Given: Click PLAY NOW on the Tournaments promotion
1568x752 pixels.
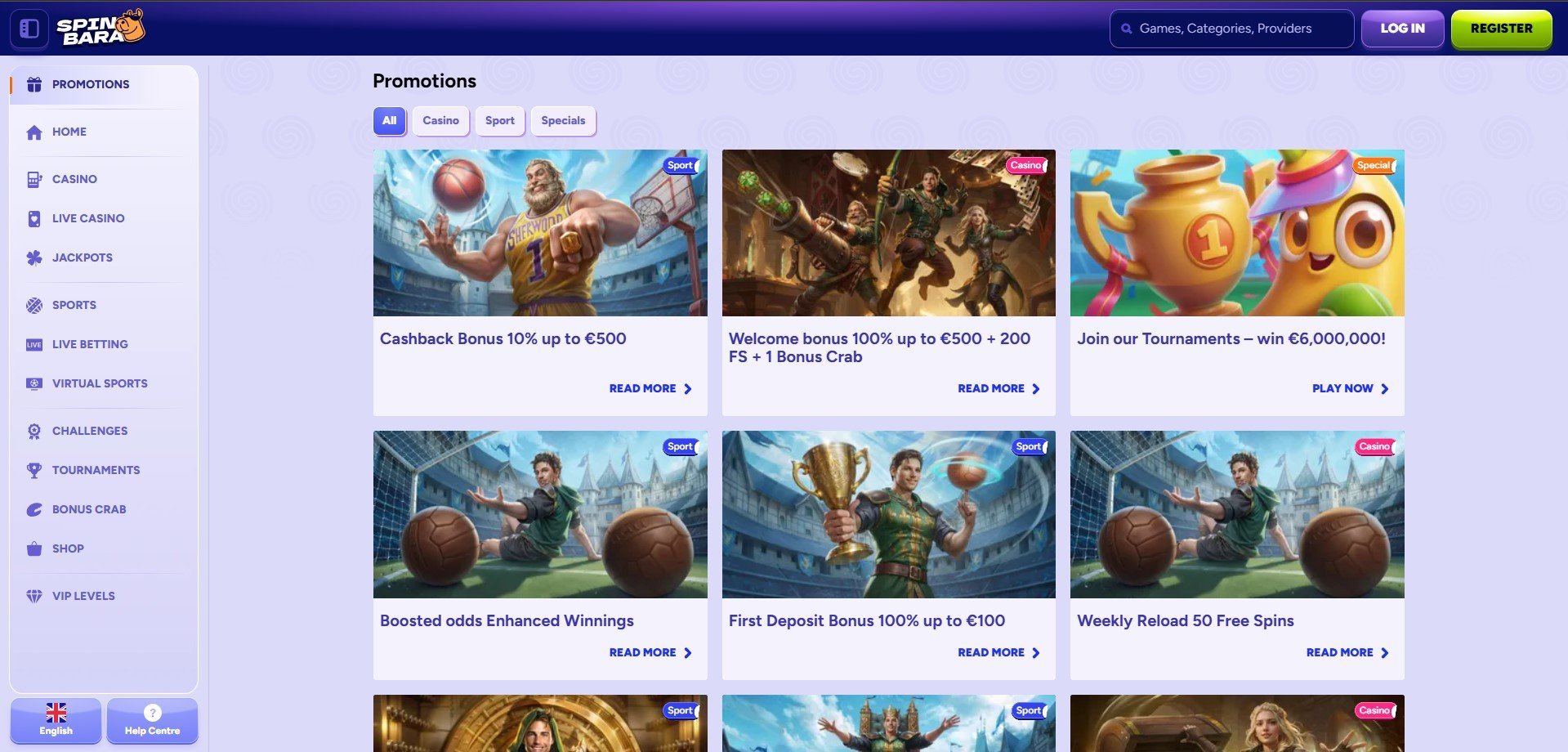Looking at the screenshot, I should click(1351, 389).
